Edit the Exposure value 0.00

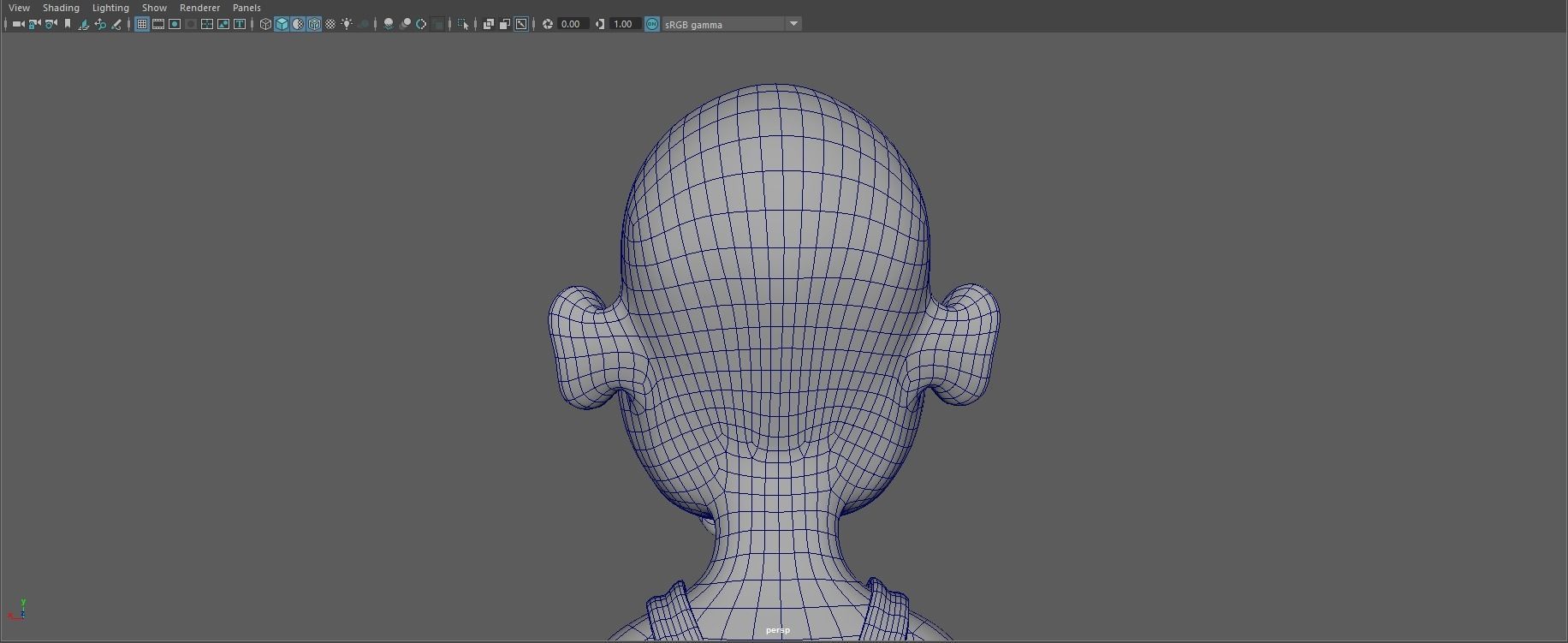(573, 24)
